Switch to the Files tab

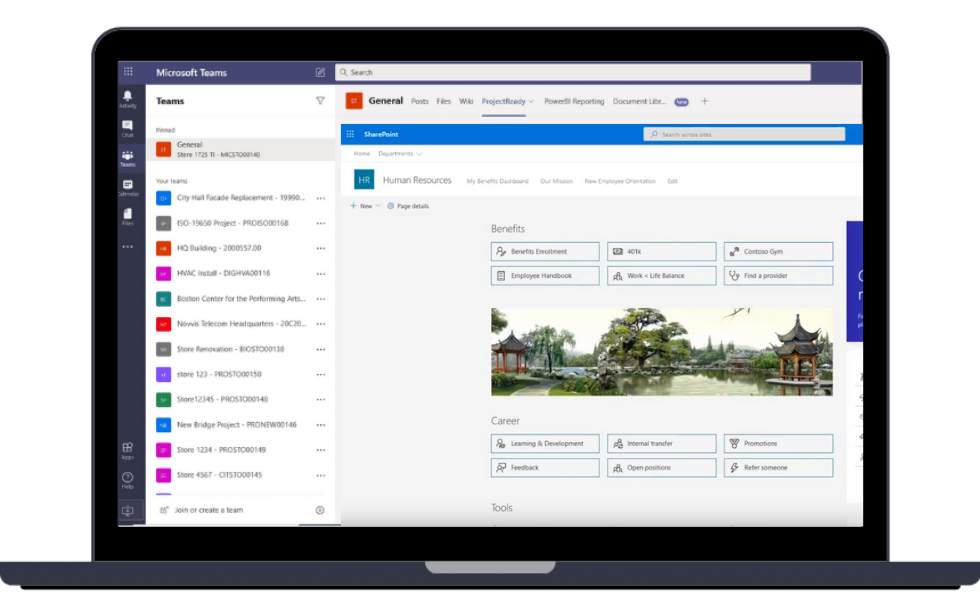coord(443,101)
